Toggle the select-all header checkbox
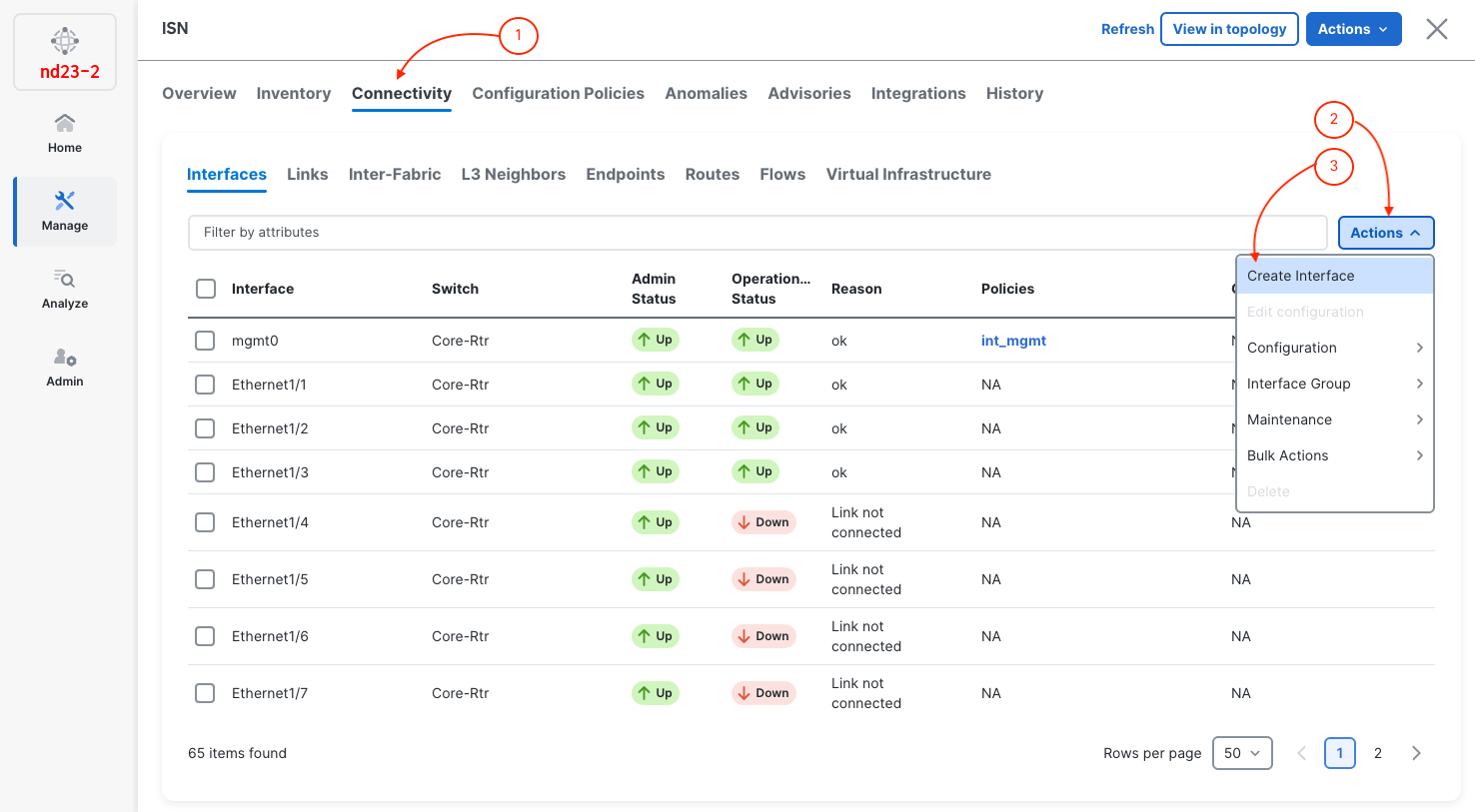 tap(206, 289)
